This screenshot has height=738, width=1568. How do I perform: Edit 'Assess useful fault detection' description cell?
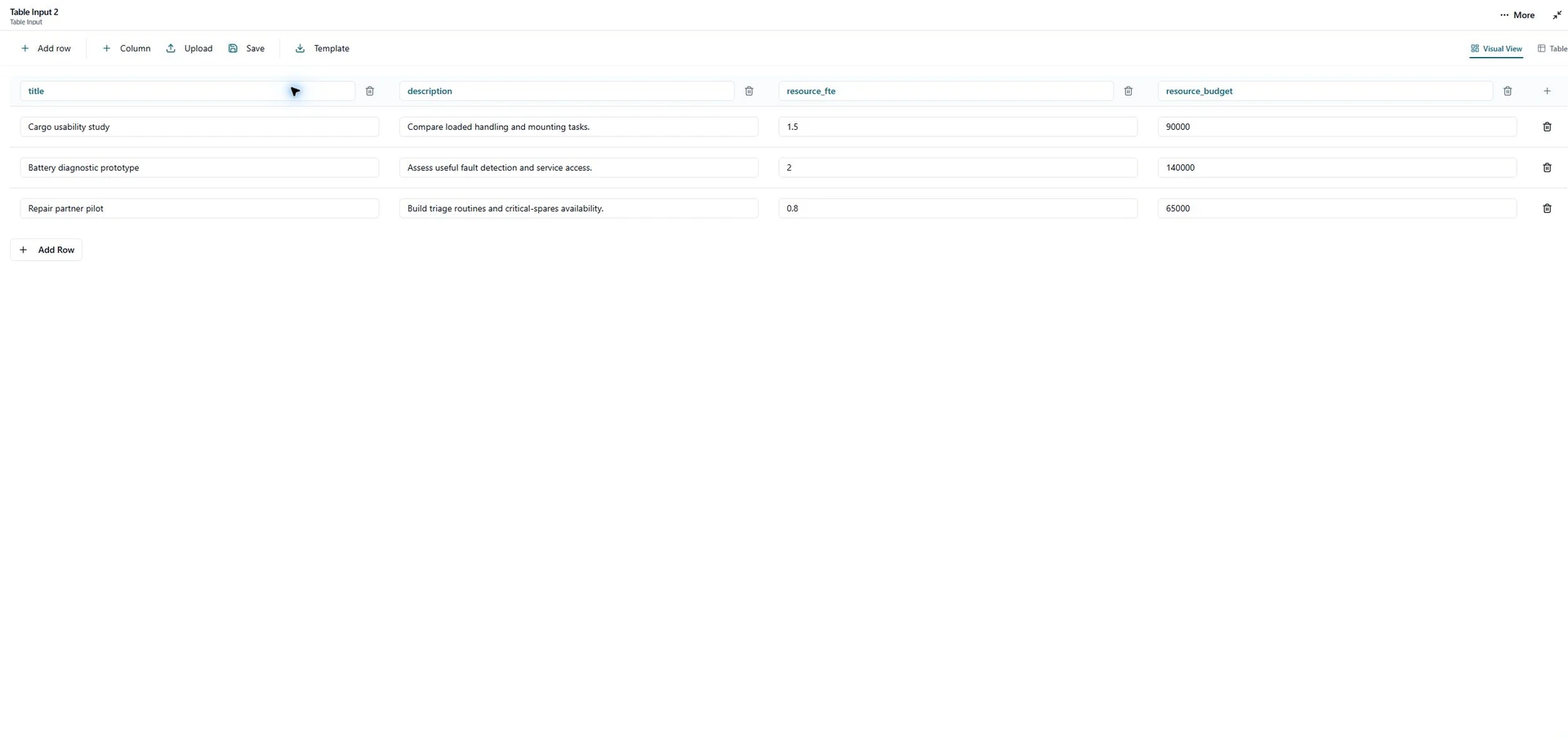click(579, 168)
